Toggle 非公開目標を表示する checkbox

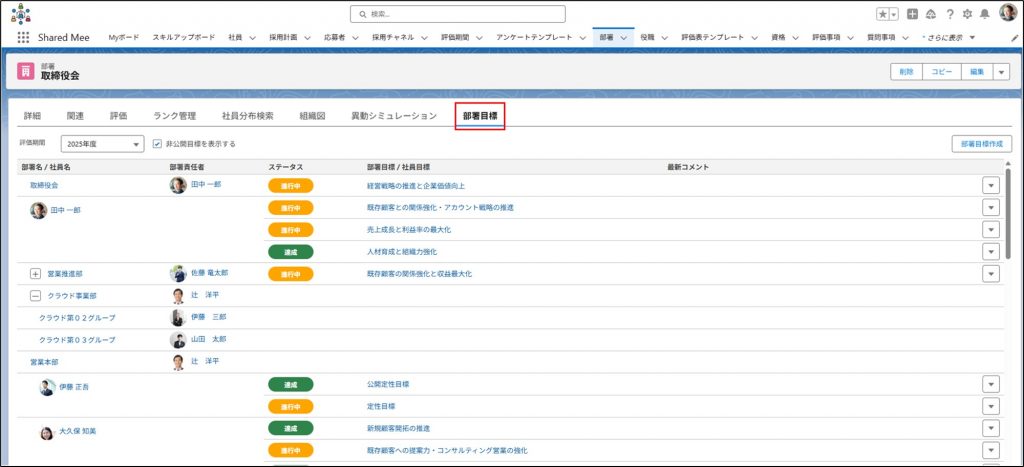(x=157, y=144)
